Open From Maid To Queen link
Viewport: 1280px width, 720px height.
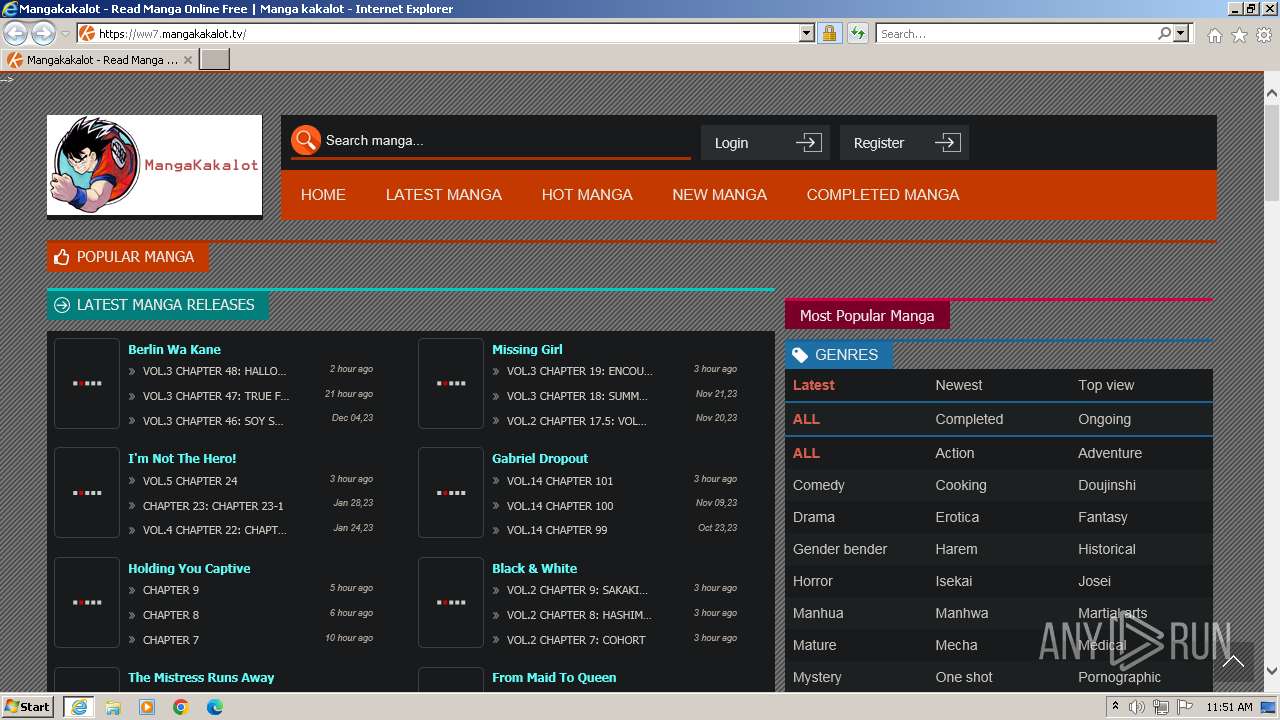pos(554,677)
